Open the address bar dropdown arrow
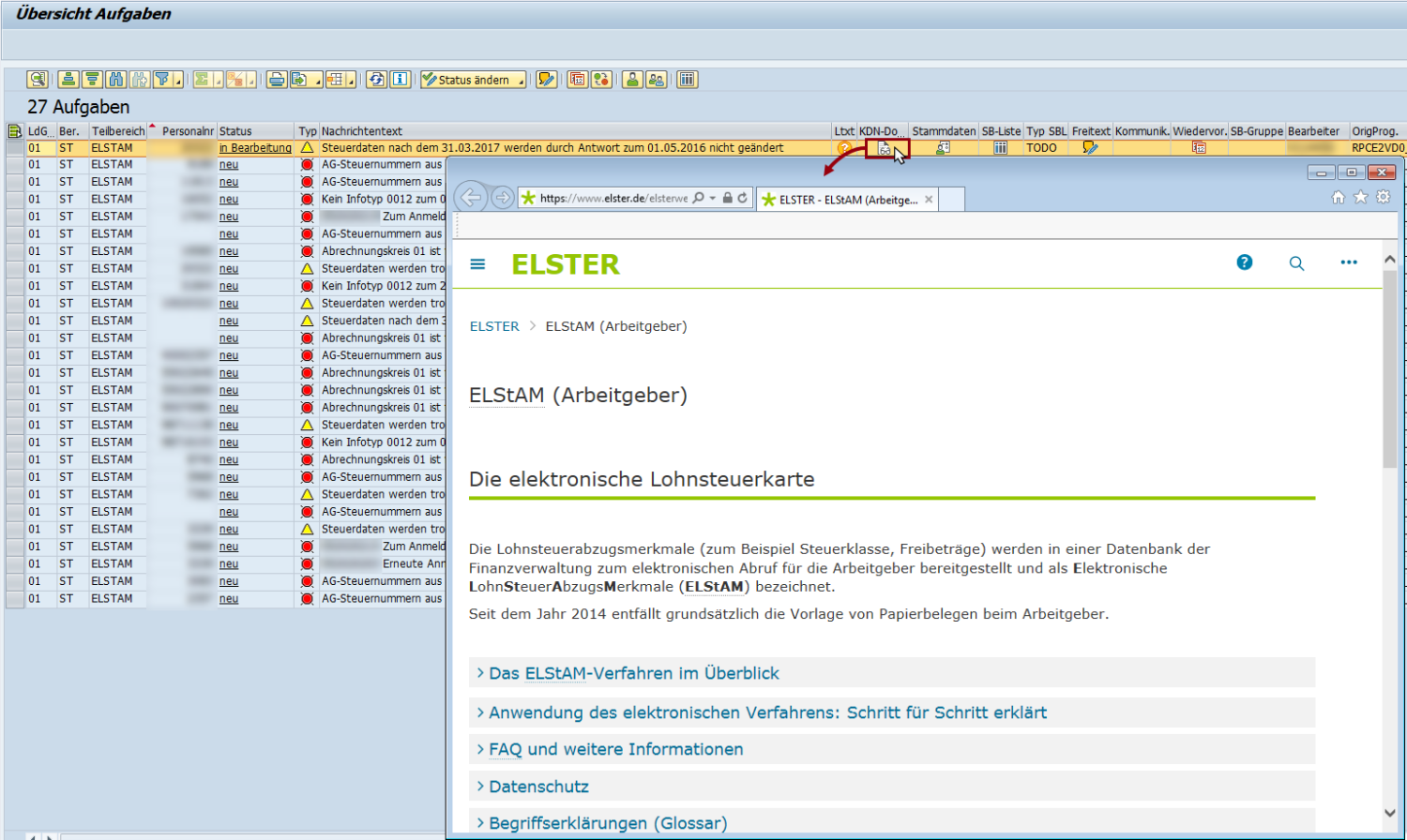This screenshot has width=1407, height=840. pos(713,198)
